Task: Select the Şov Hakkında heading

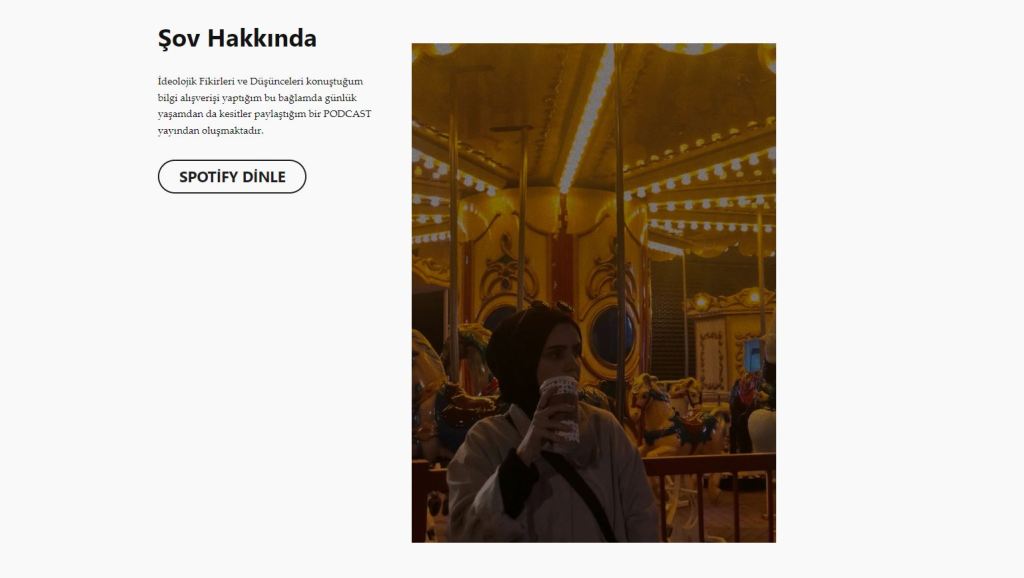Action: tap(237, 39)
